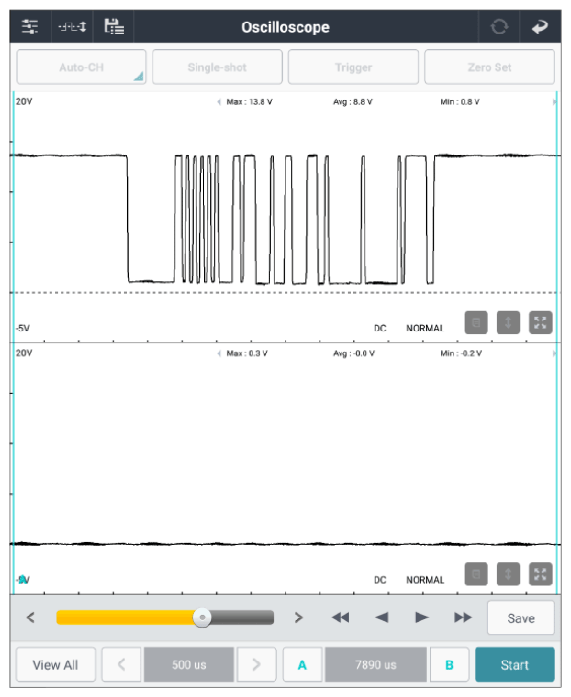Open the Auto-CH dropdown

click(81, 67)
